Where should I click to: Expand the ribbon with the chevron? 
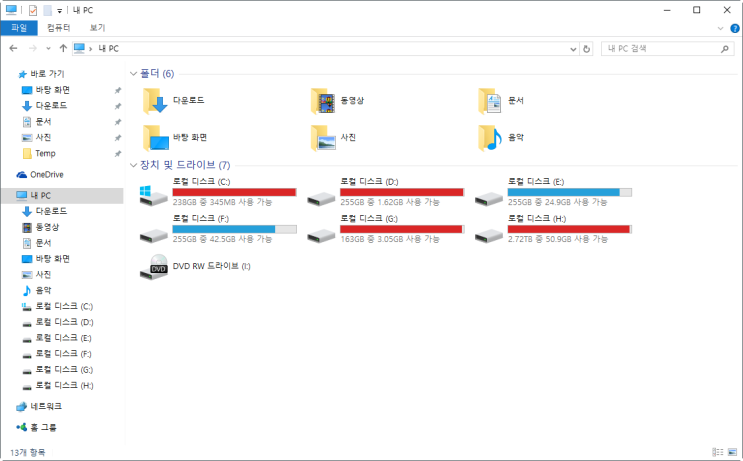click(x=720, y=28)
